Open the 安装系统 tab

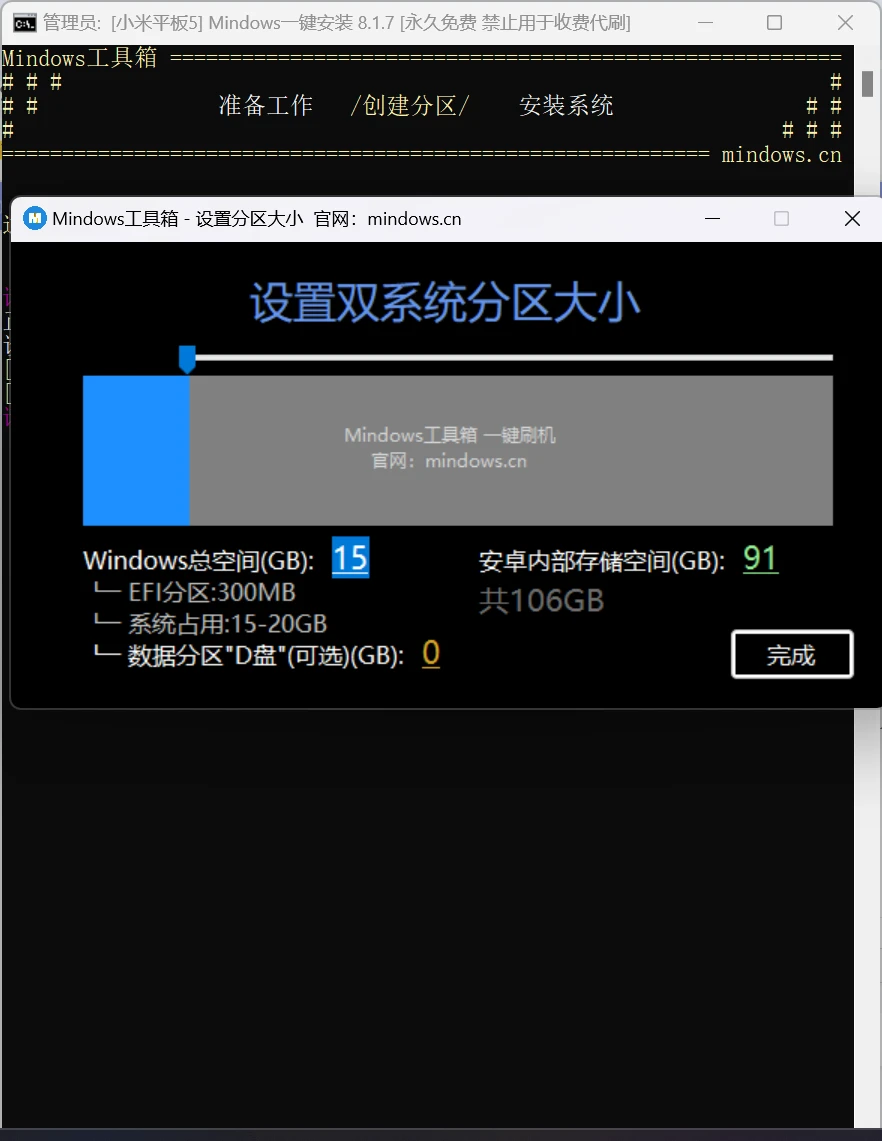pyautogui.click(x=566, y=105)
